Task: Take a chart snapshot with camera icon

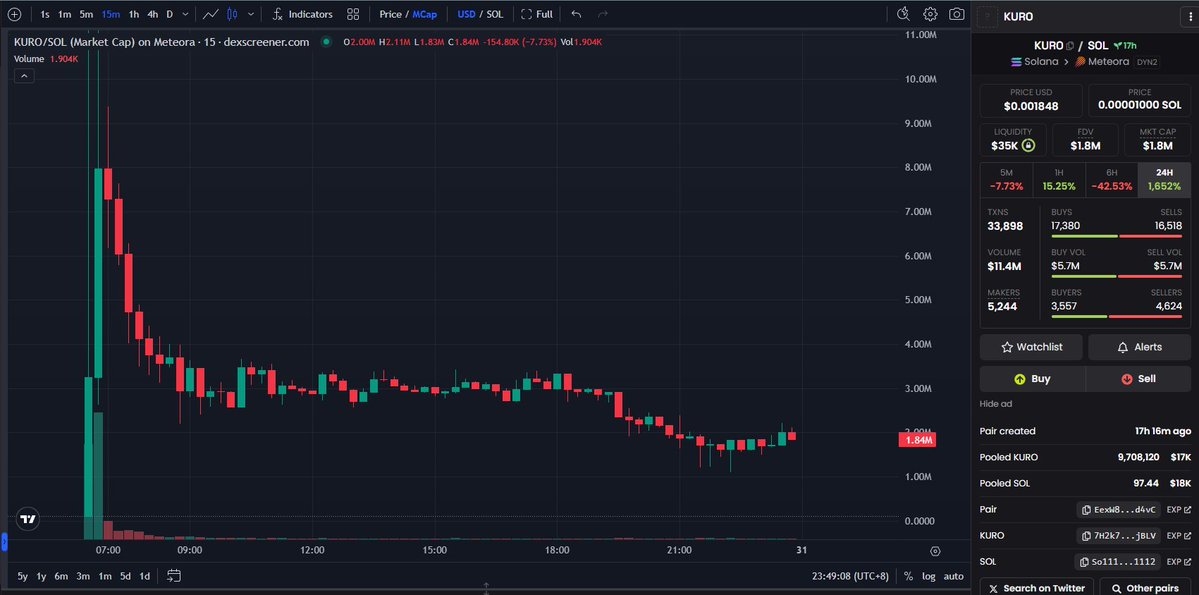Action: 957,14
